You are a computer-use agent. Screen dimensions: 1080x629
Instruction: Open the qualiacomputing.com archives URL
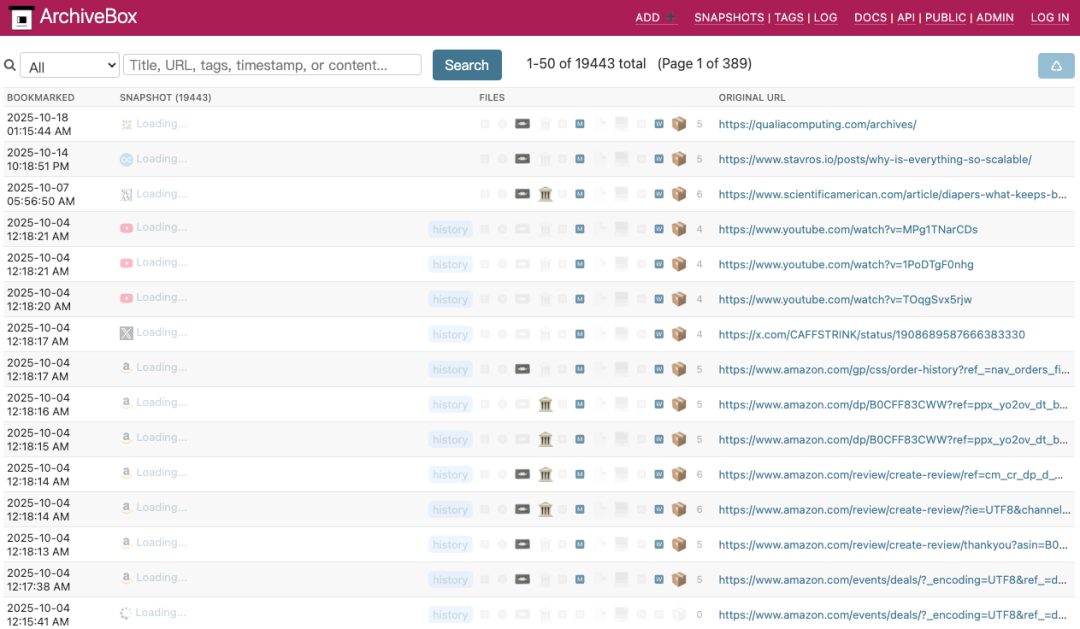click(x=817, y=125)
